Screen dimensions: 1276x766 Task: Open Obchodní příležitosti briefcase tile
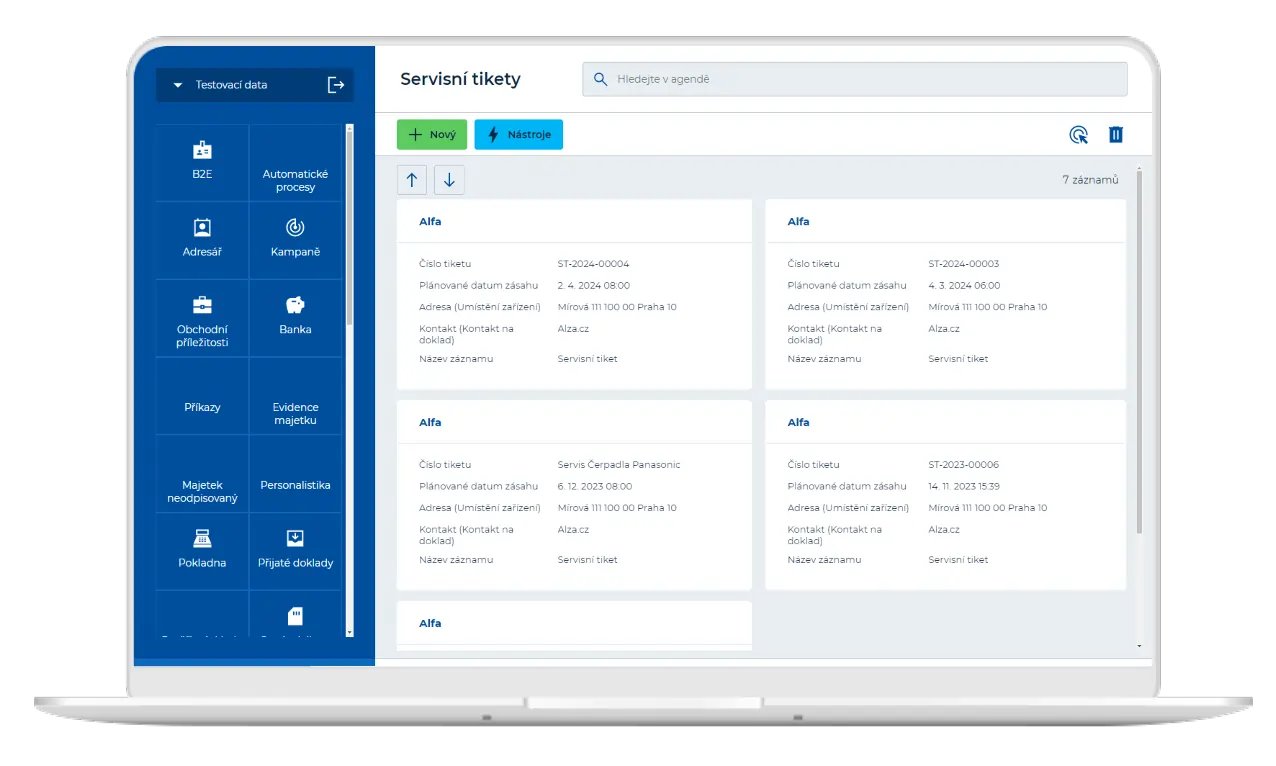tap(202, 319)
